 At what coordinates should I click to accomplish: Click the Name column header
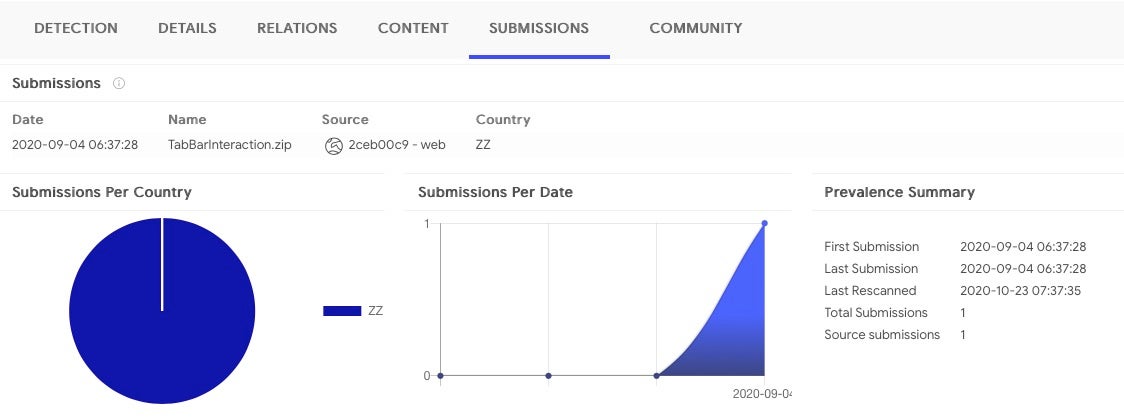click(187, 119)
